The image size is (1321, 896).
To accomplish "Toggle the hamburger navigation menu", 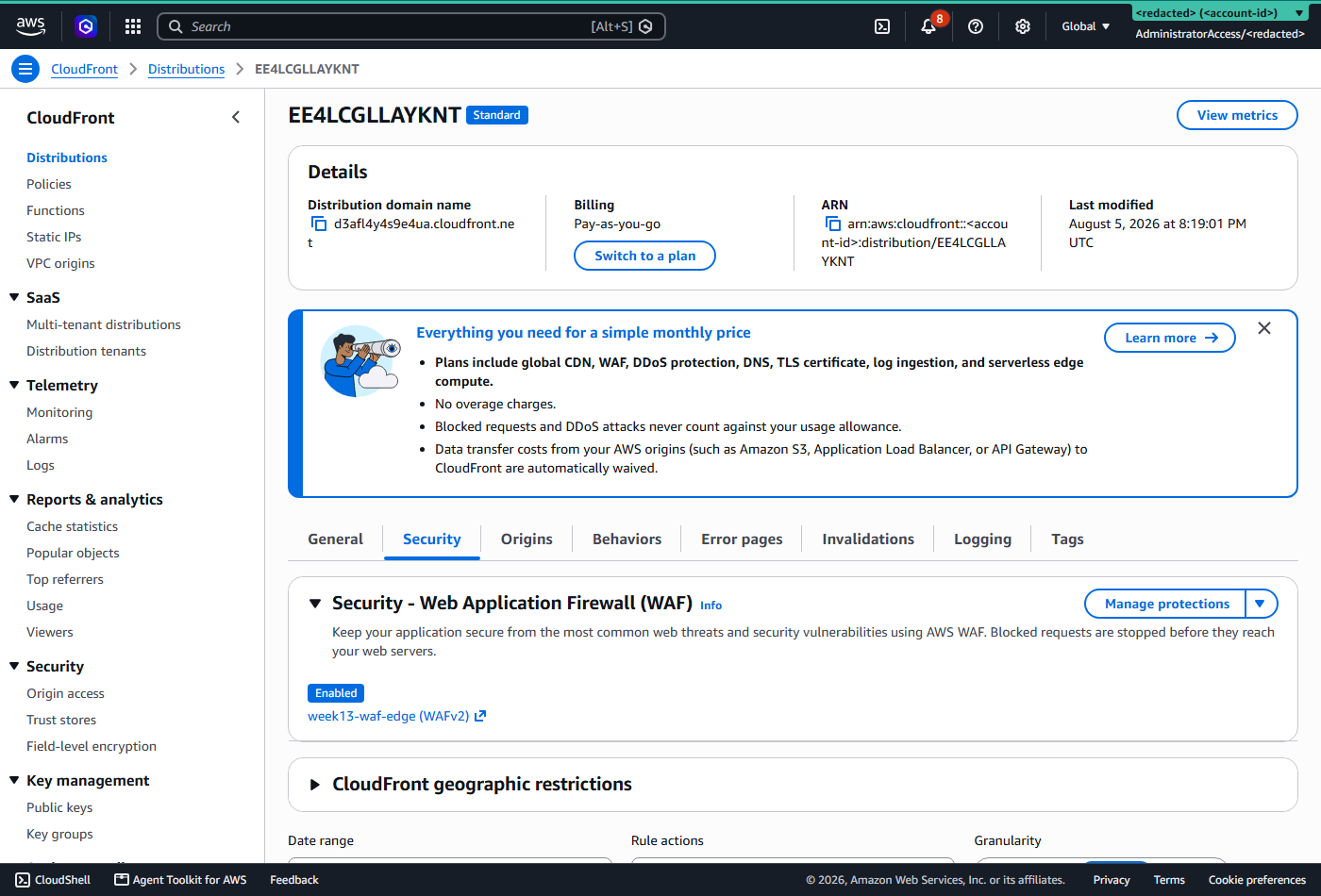I will point(25,69).
